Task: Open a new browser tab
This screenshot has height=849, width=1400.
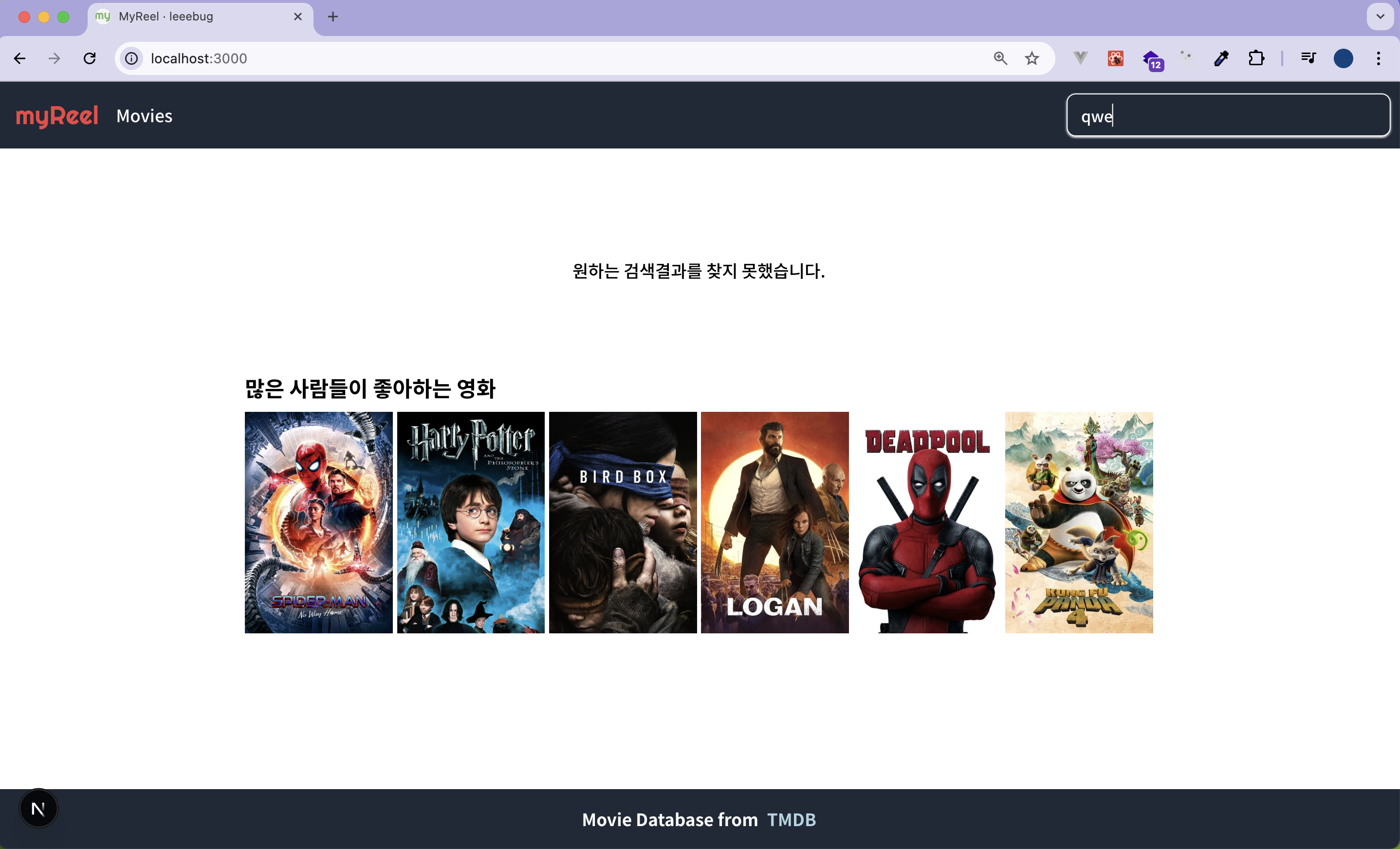Action: click(x=333, y=17)
